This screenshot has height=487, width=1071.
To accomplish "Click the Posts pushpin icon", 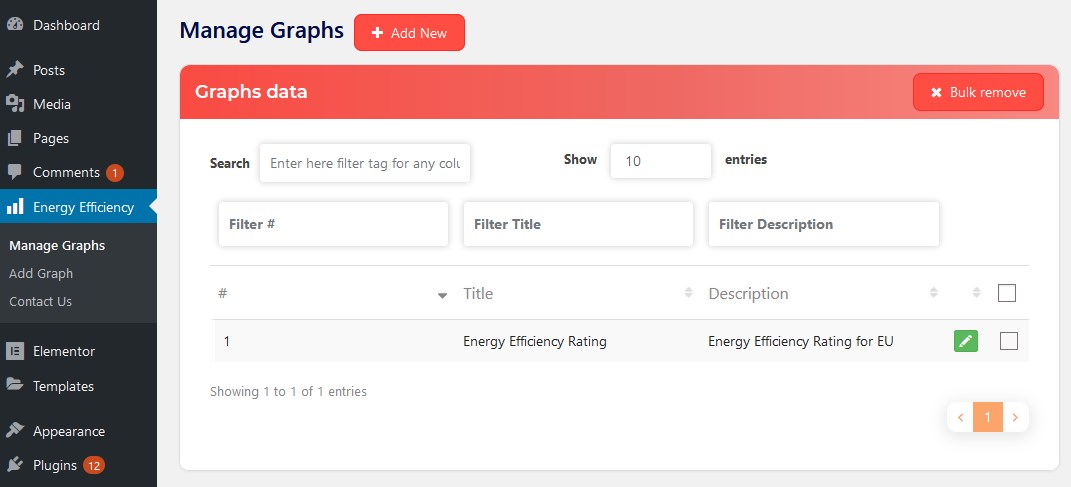I will (15, 70).
